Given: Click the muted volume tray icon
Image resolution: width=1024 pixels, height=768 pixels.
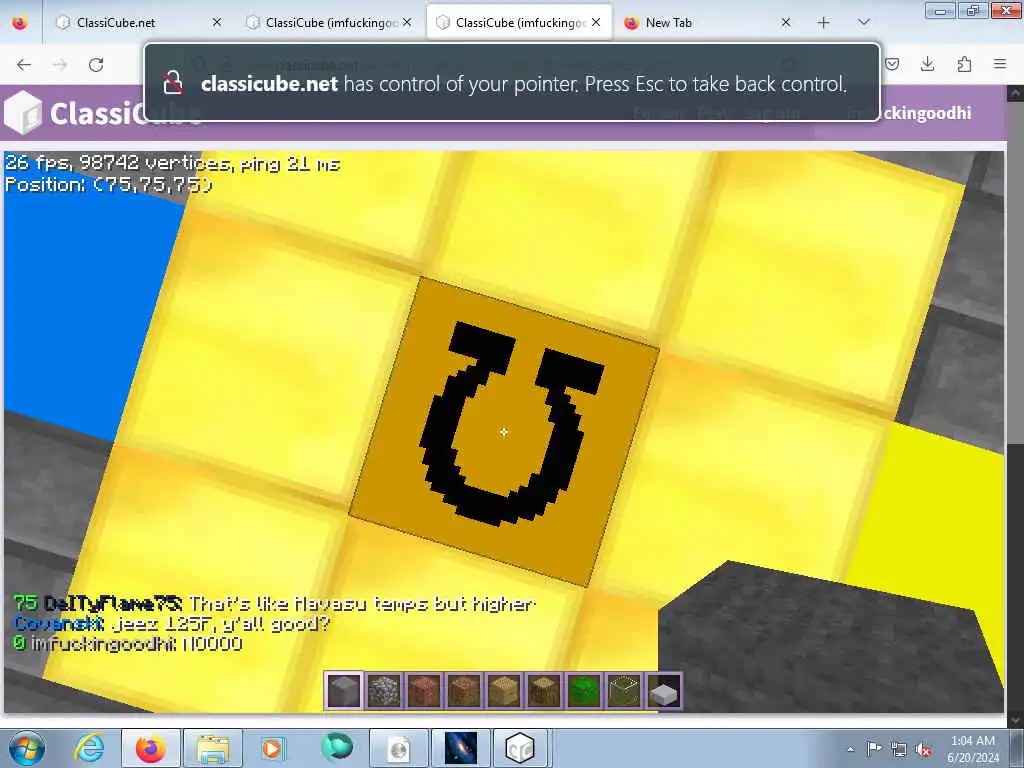Looking at the screenshot, I should click(923, 749).
